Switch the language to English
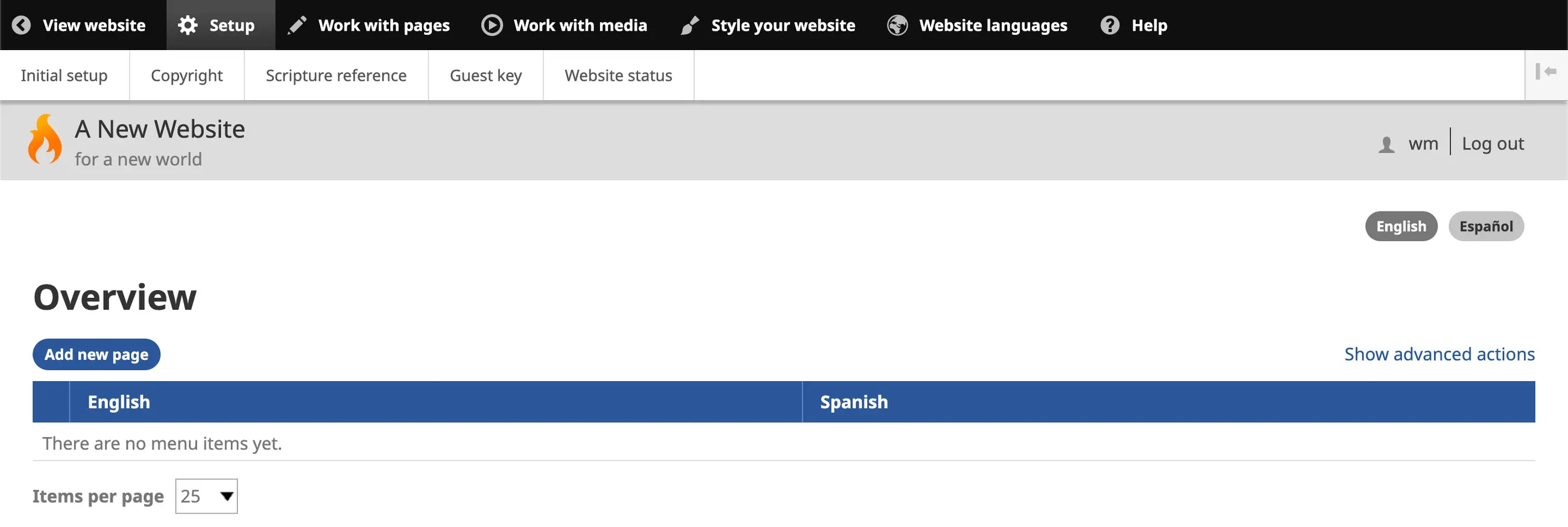1568x527 pixels. (1400, 226)
